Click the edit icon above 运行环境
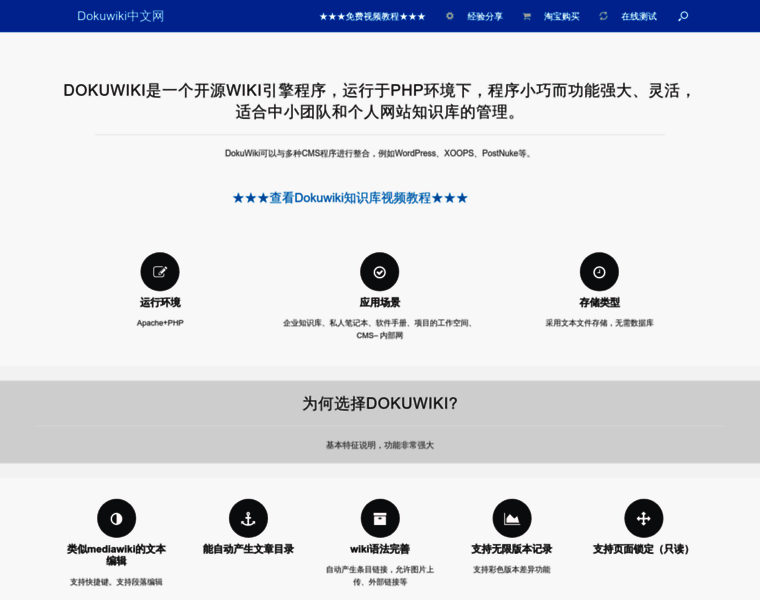 160,272
